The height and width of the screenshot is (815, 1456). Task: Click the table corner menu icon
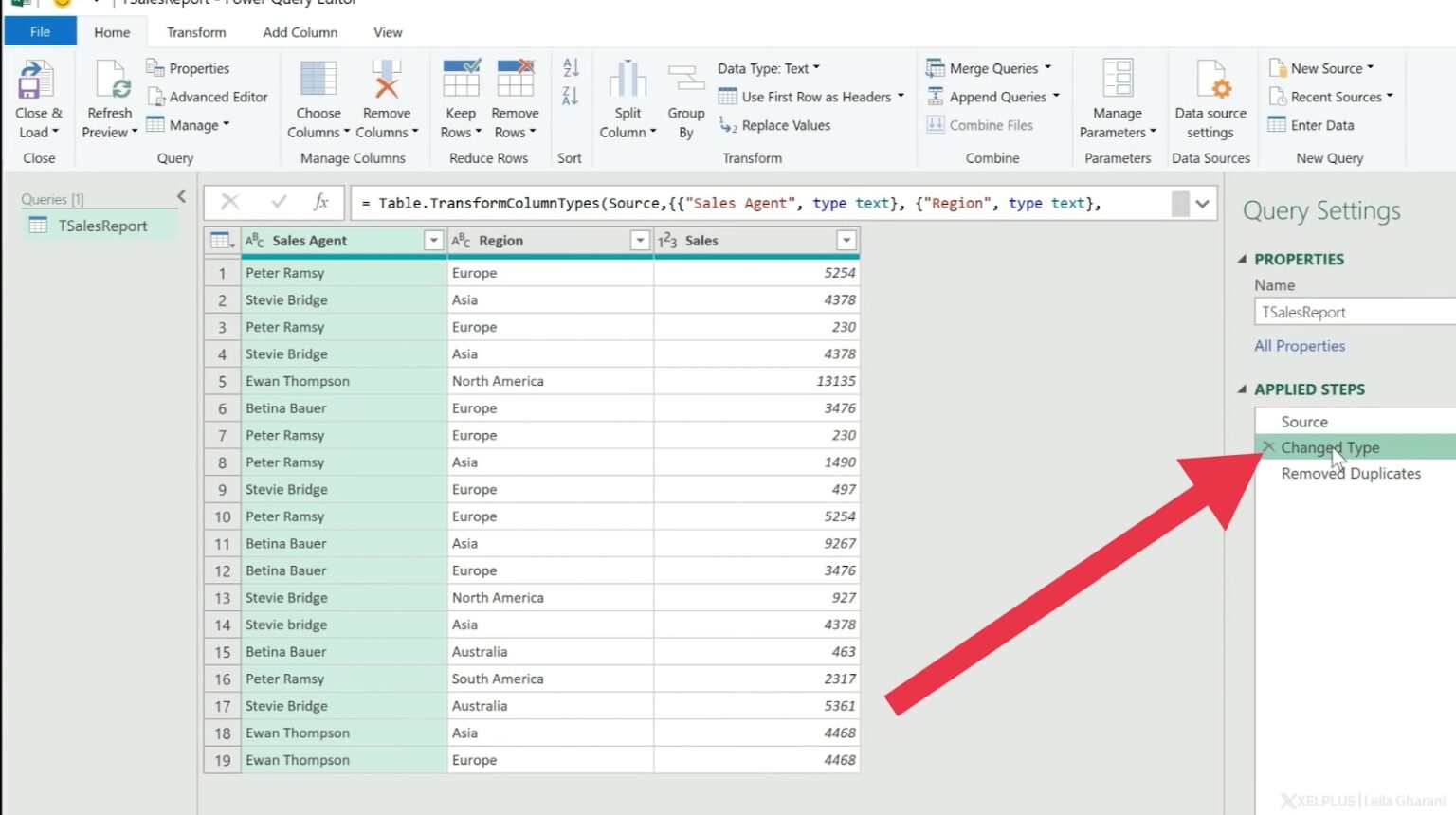[x=222, y=241]
